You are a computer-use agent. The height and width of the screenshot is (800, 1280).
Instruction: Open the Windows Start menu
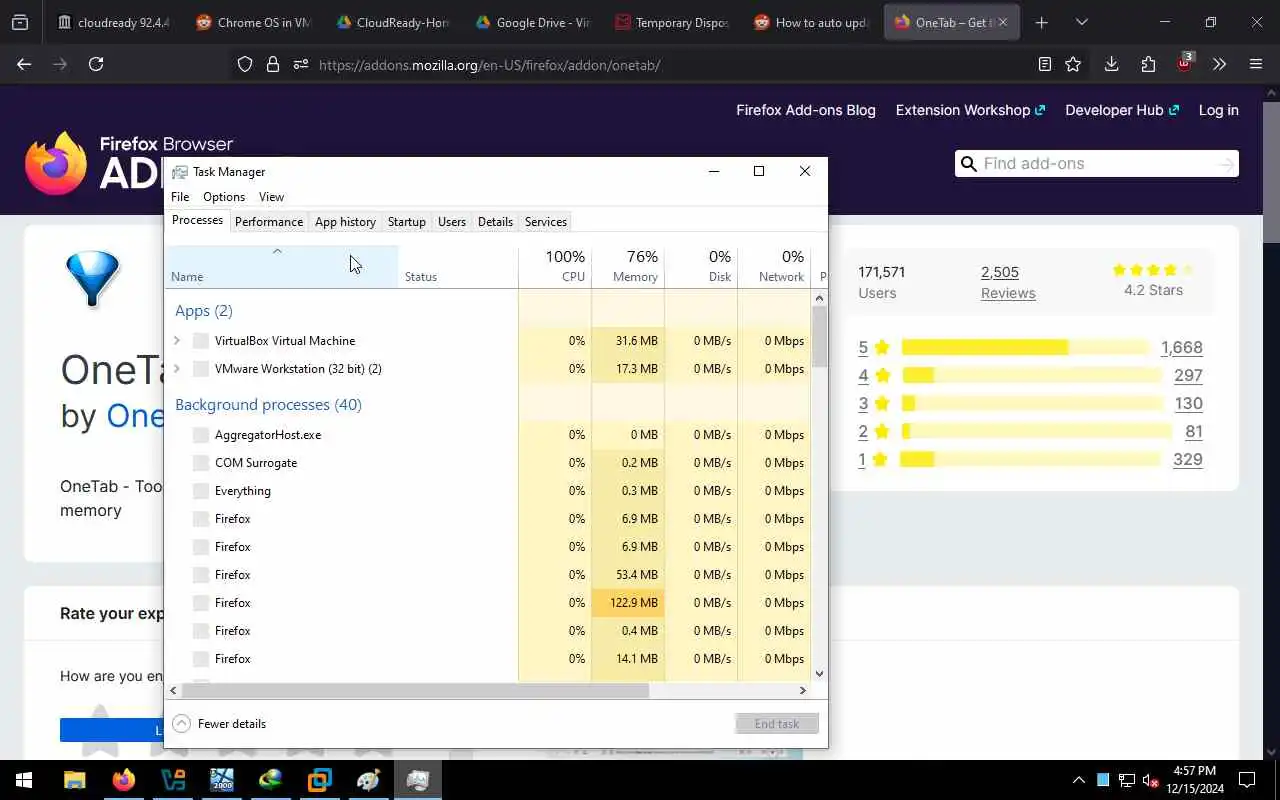tap(24, 780)
